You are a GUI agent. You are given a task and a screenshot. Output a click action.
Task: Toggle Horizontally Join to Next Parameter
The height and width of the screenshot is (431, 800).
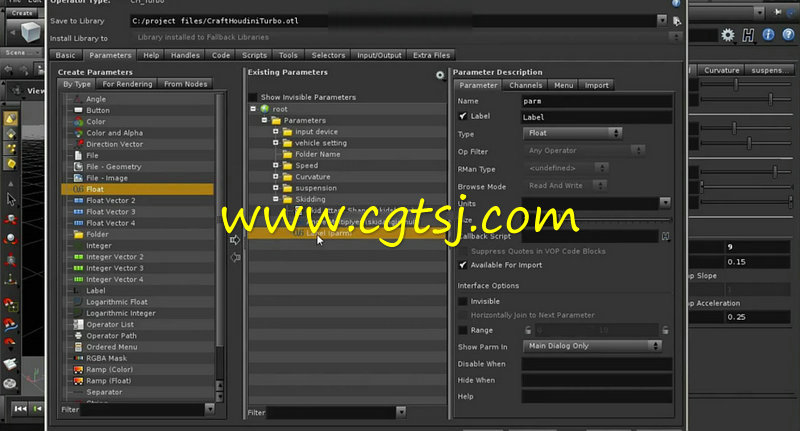(463, 315)
